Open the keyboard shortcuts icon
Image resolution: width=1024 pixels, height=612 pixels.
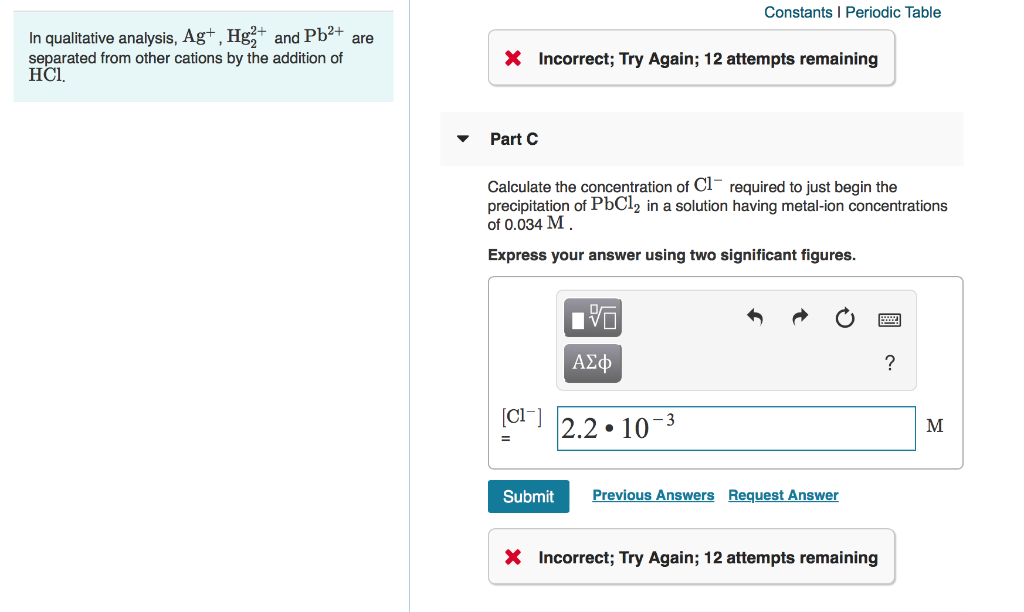click(889, 318)
